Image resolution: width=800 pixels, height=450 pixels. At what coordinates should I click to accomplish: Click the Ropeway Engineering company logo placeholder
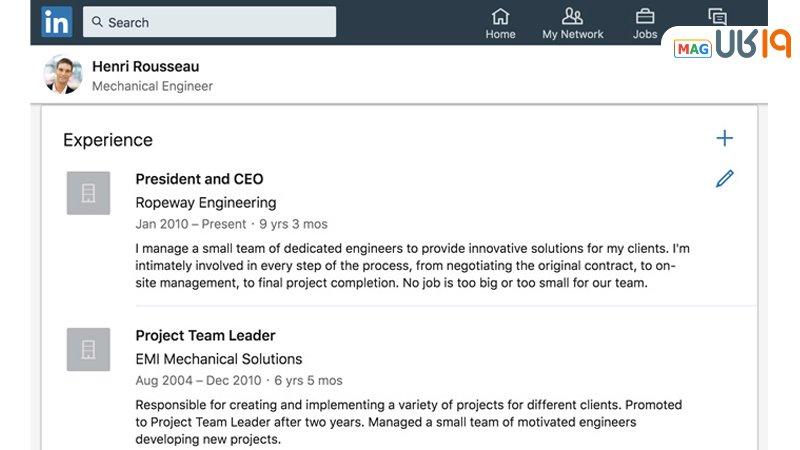point(88,193)
